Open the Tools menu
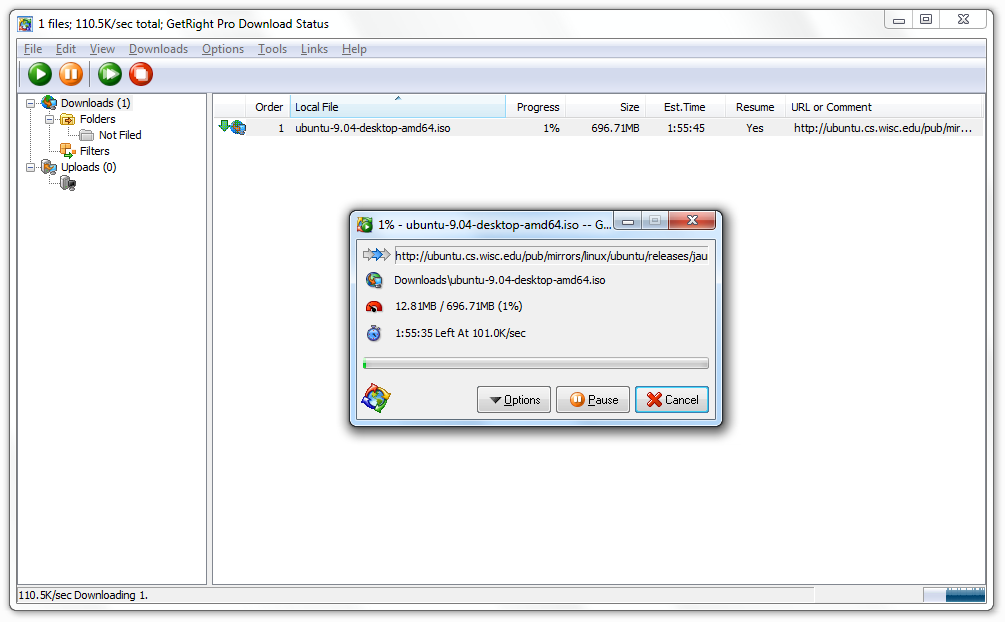 (x=272, y=49)
